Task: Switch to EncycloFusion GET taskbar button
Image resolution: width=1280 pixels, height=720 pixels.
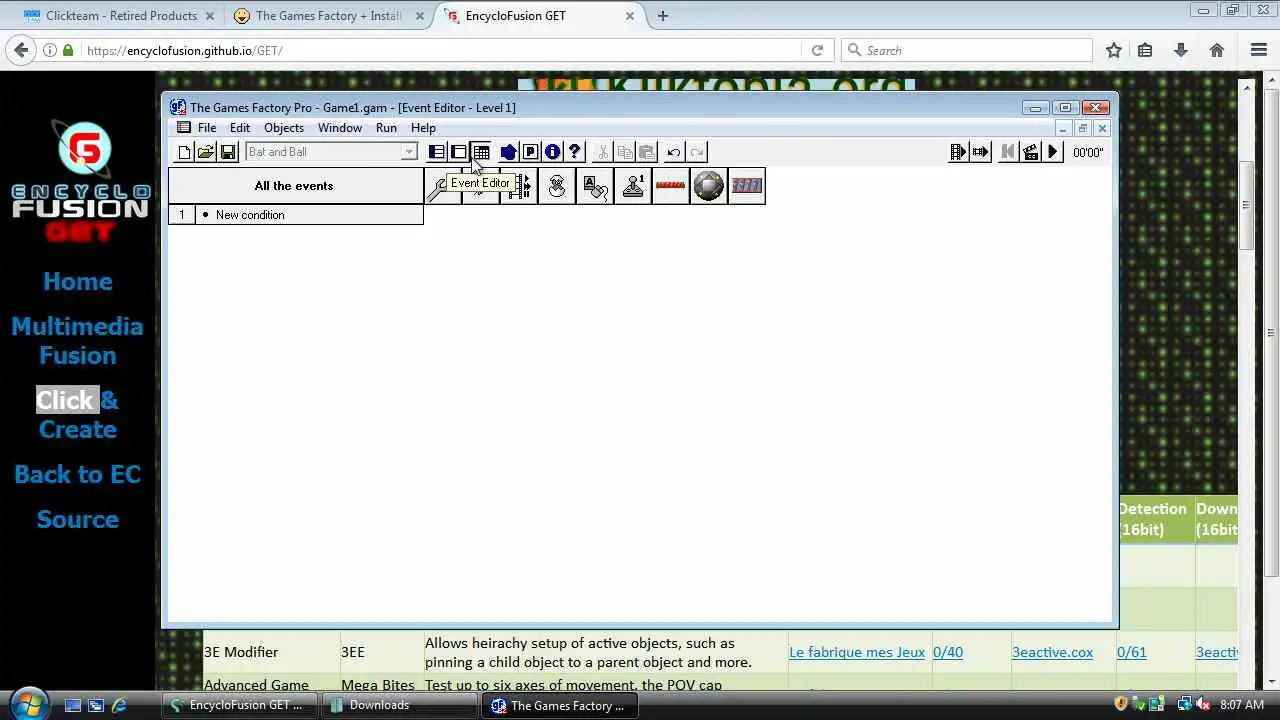Action: pyautogui.click(x=239, y=705)
